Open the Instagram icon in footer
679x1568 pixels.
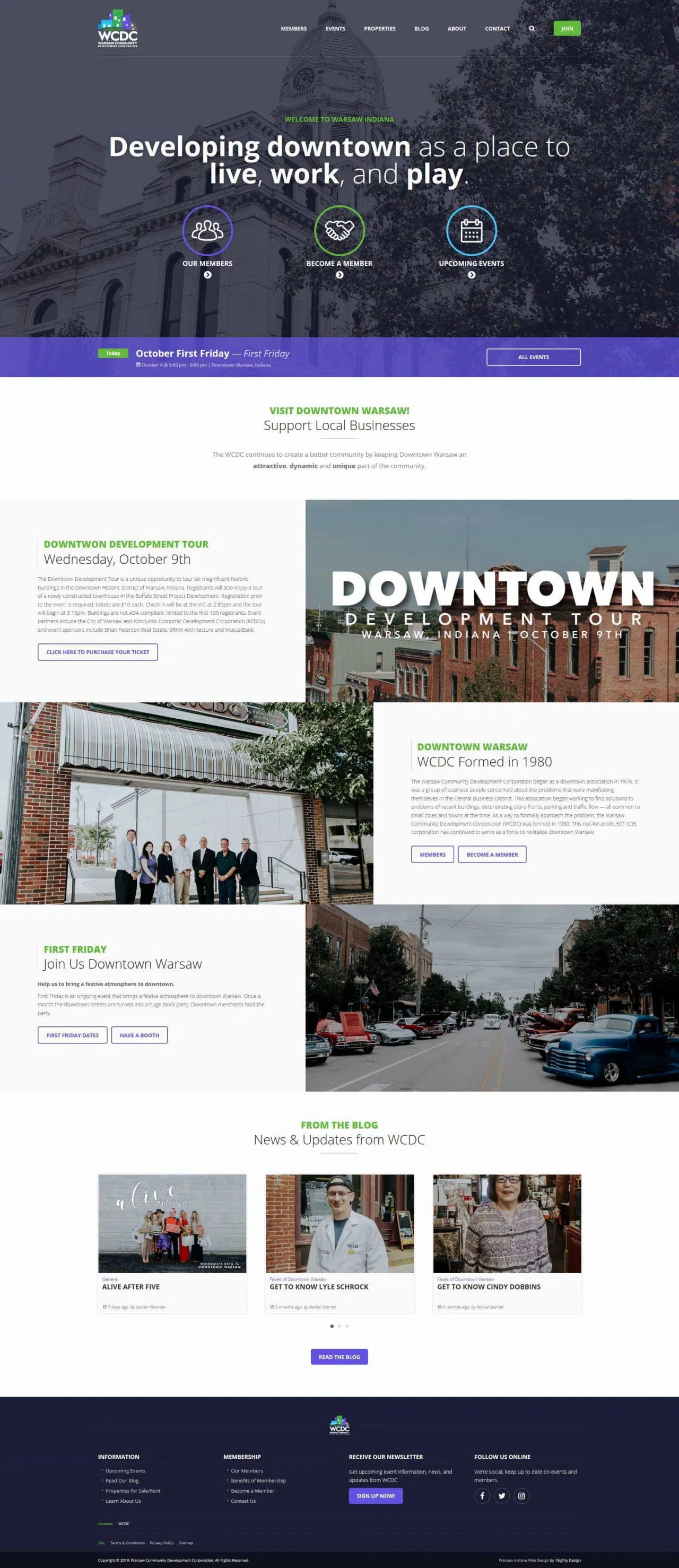coord(521,1495)
